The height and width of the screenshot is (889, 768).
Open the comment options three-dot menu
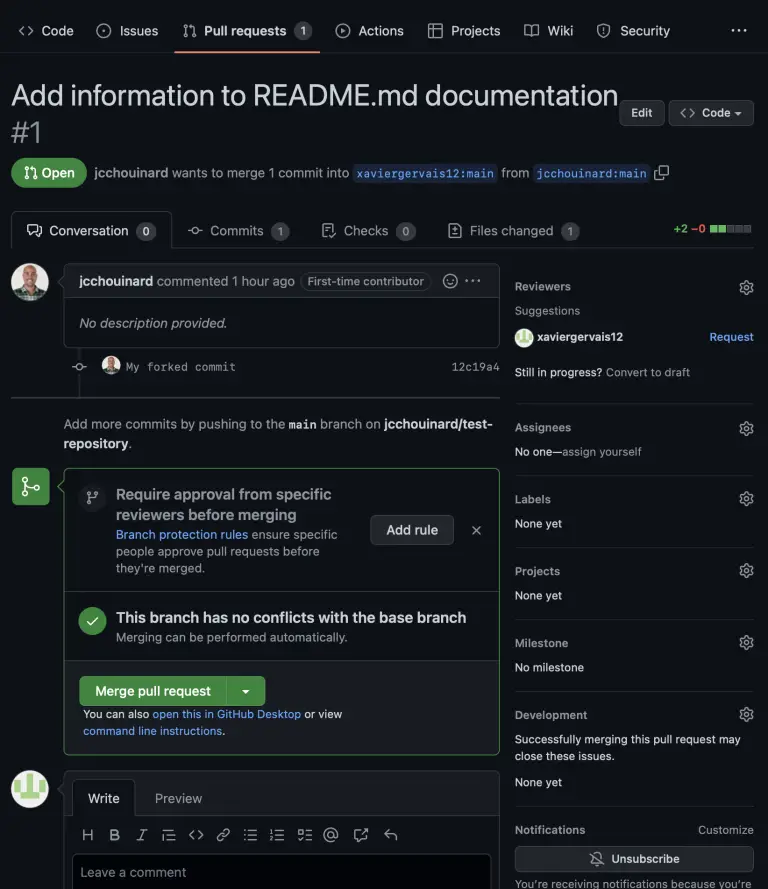click(473, 281)
